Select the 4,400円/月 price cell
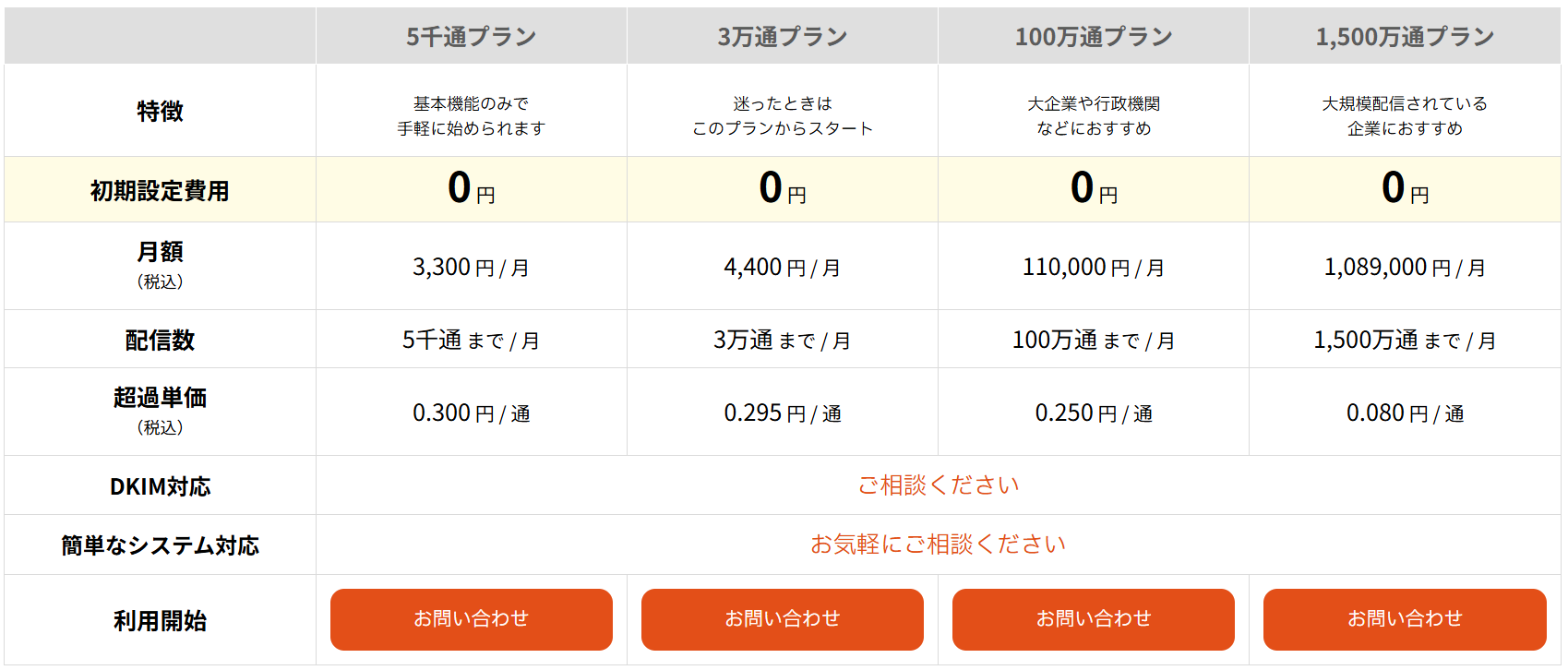This screenshot has height=670, width=1568. point(782,268)
